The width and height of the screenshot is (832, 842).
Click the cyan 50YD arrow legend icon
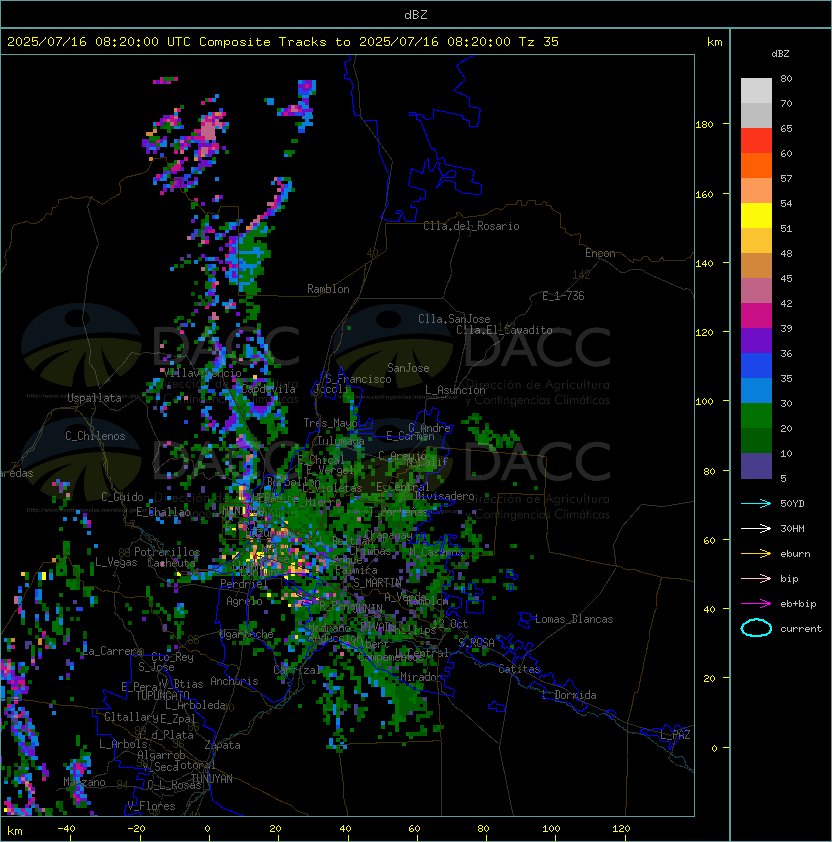[x=756, y=503]
